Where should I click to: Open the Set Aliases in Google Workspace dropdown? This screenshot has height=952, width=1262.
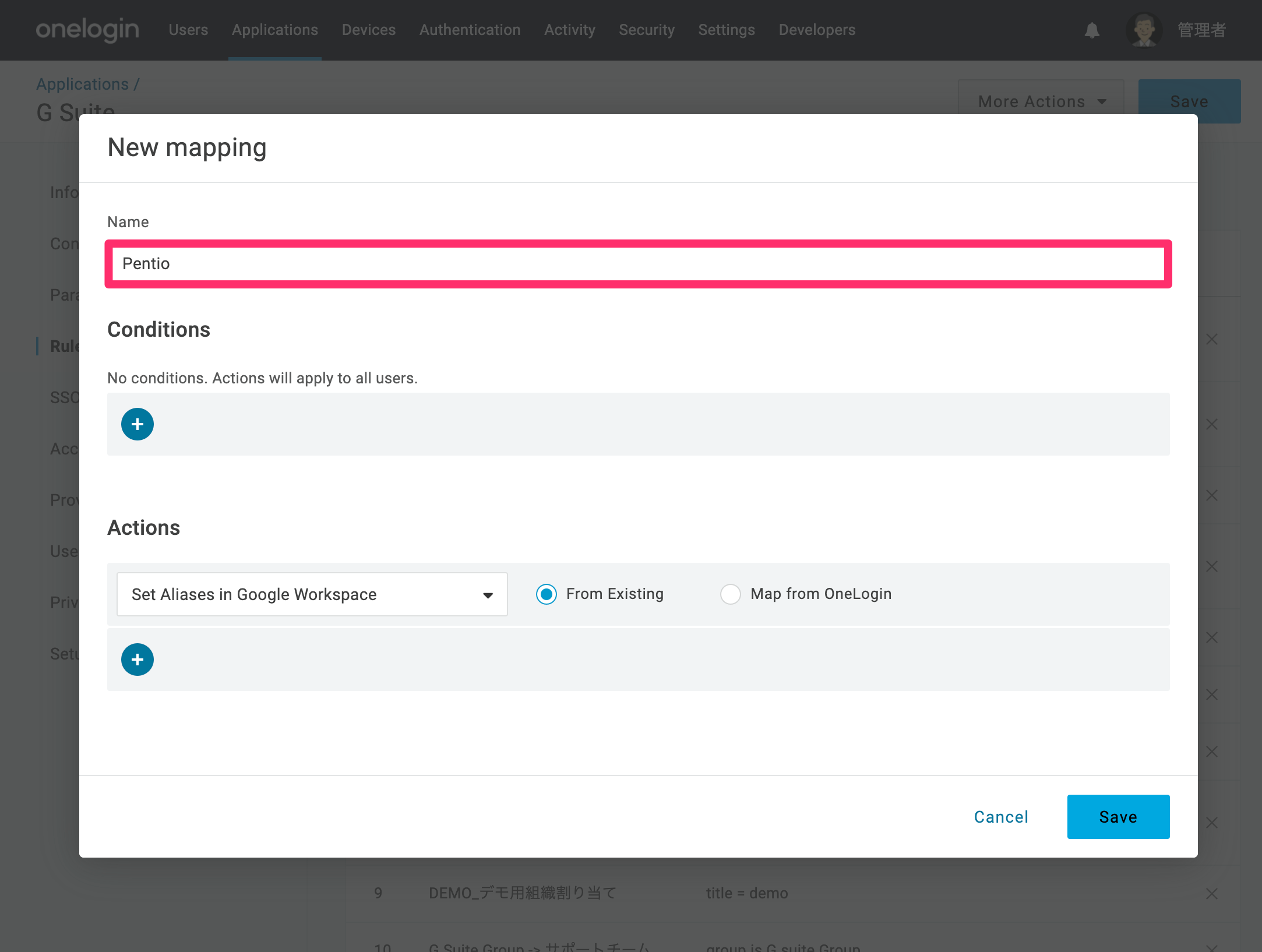[x=312, y=594]
